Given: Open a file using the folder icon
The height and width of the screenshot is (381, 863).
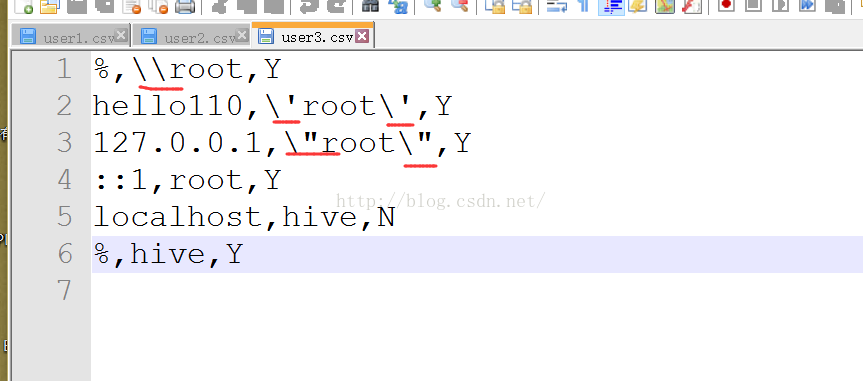Looking at the screenshot, I should click(49, 6).
